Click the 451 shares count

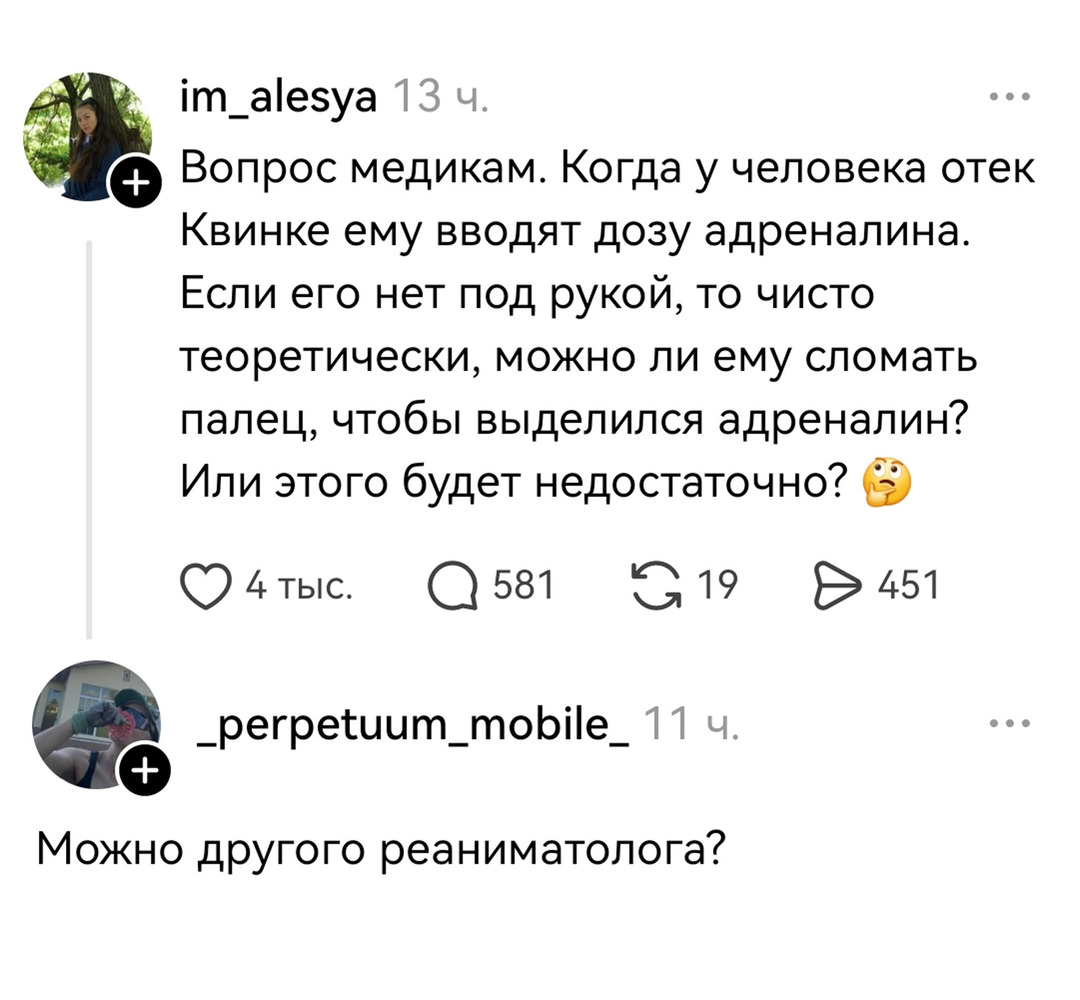click(907, 585)
